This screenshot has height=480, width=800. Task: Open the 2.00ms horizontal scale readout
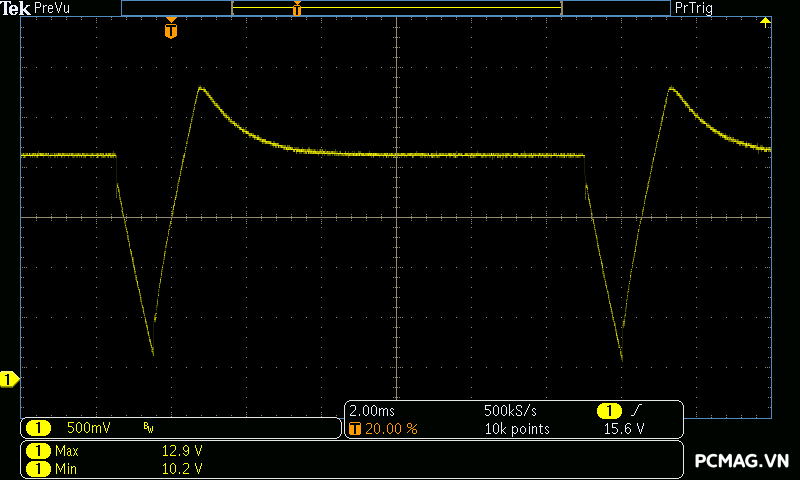[372, 411]
